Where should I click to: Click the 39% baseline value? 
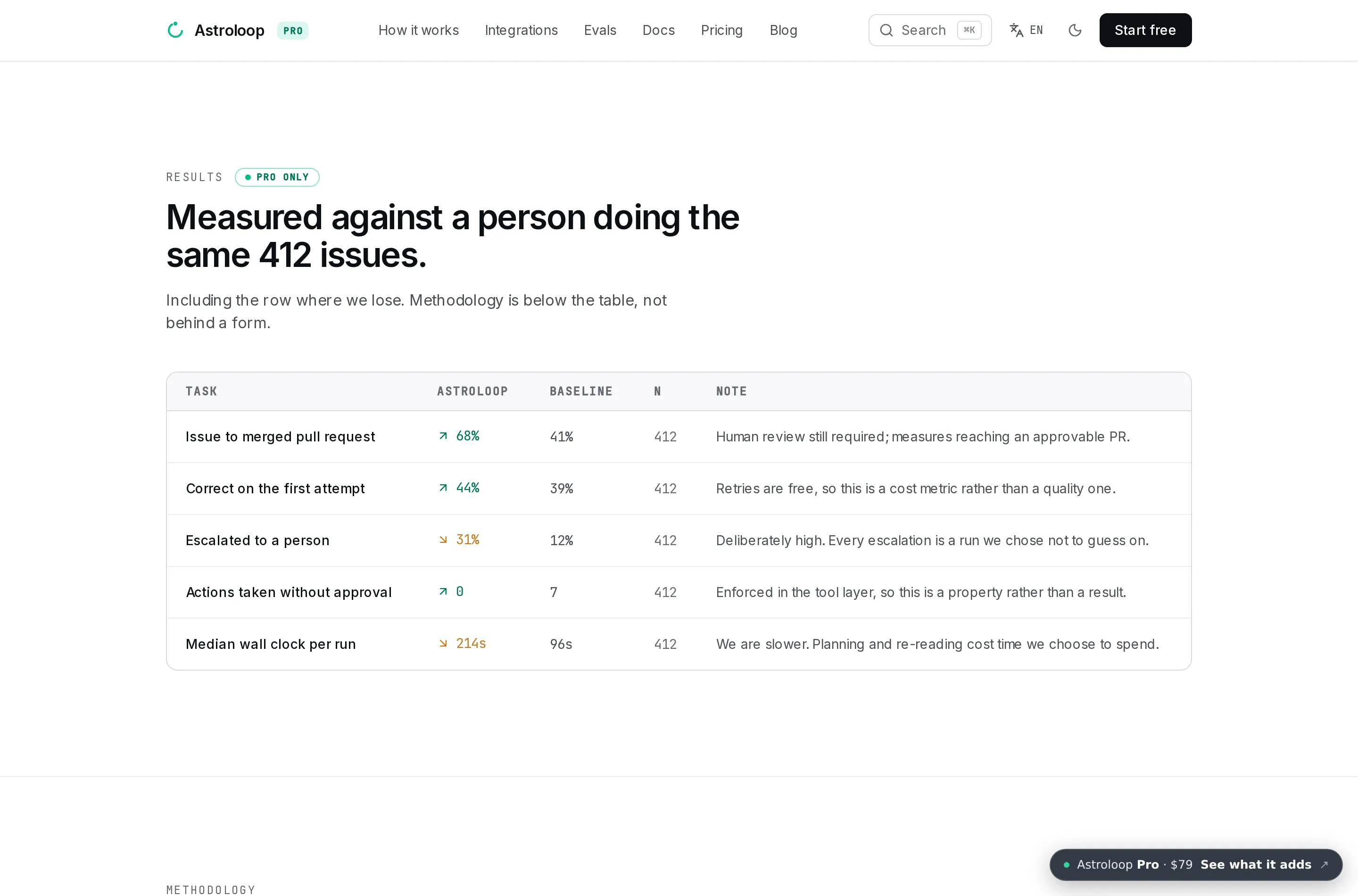click(x=561, y=489)
